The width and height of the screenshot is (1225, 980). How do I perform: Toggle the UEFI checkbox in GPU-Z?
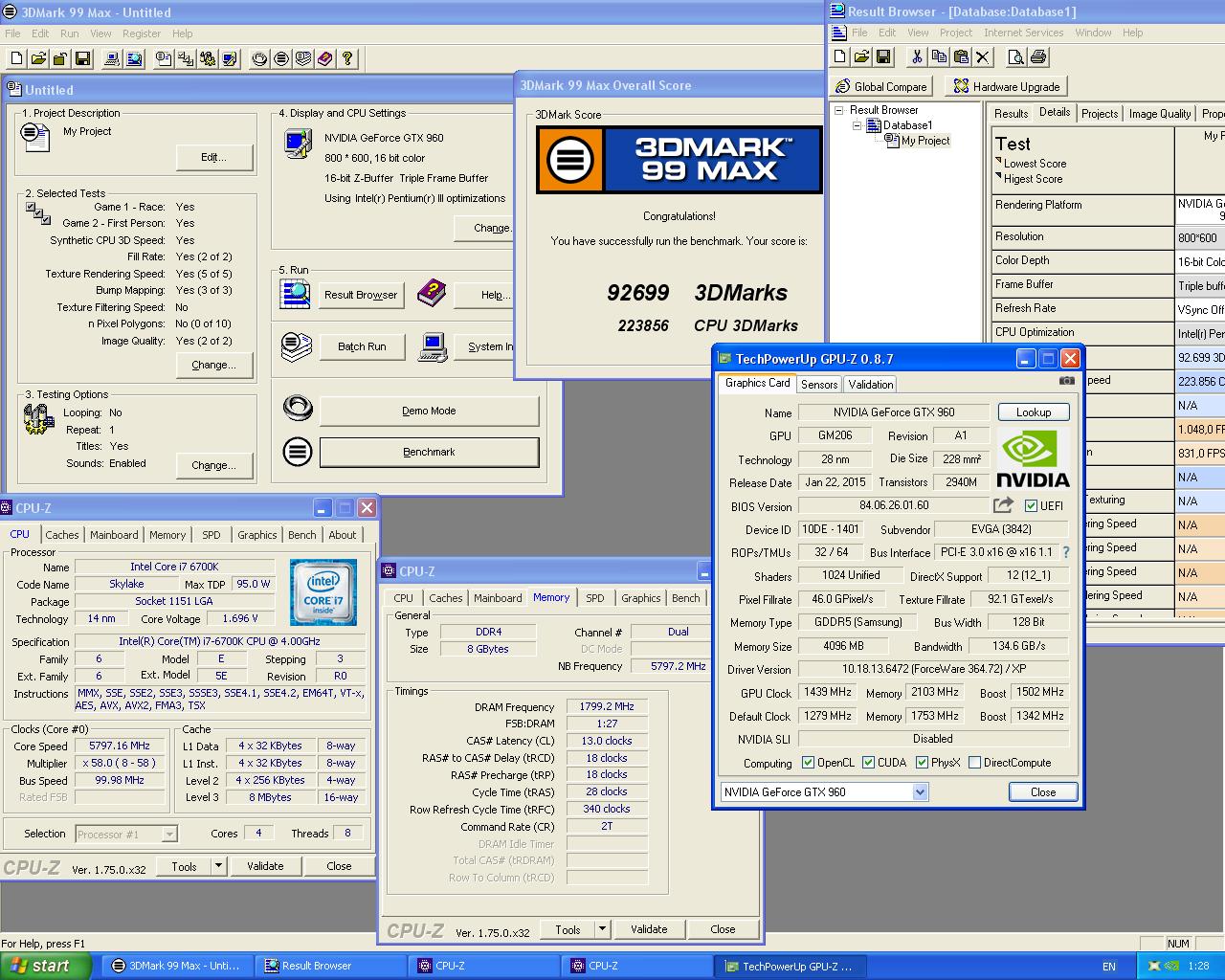1031,506
